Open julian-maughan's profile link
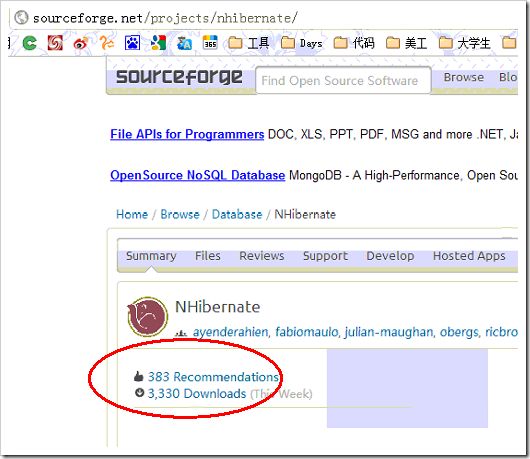 point(389,332)
